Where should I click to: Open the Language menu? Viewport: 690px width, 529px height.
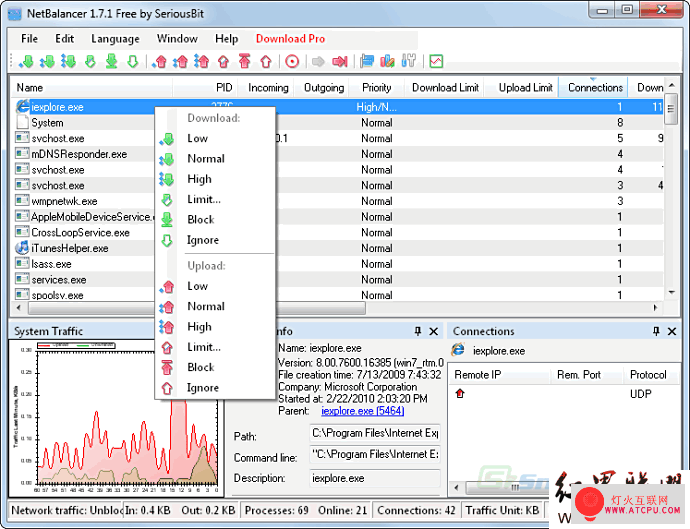115,39
